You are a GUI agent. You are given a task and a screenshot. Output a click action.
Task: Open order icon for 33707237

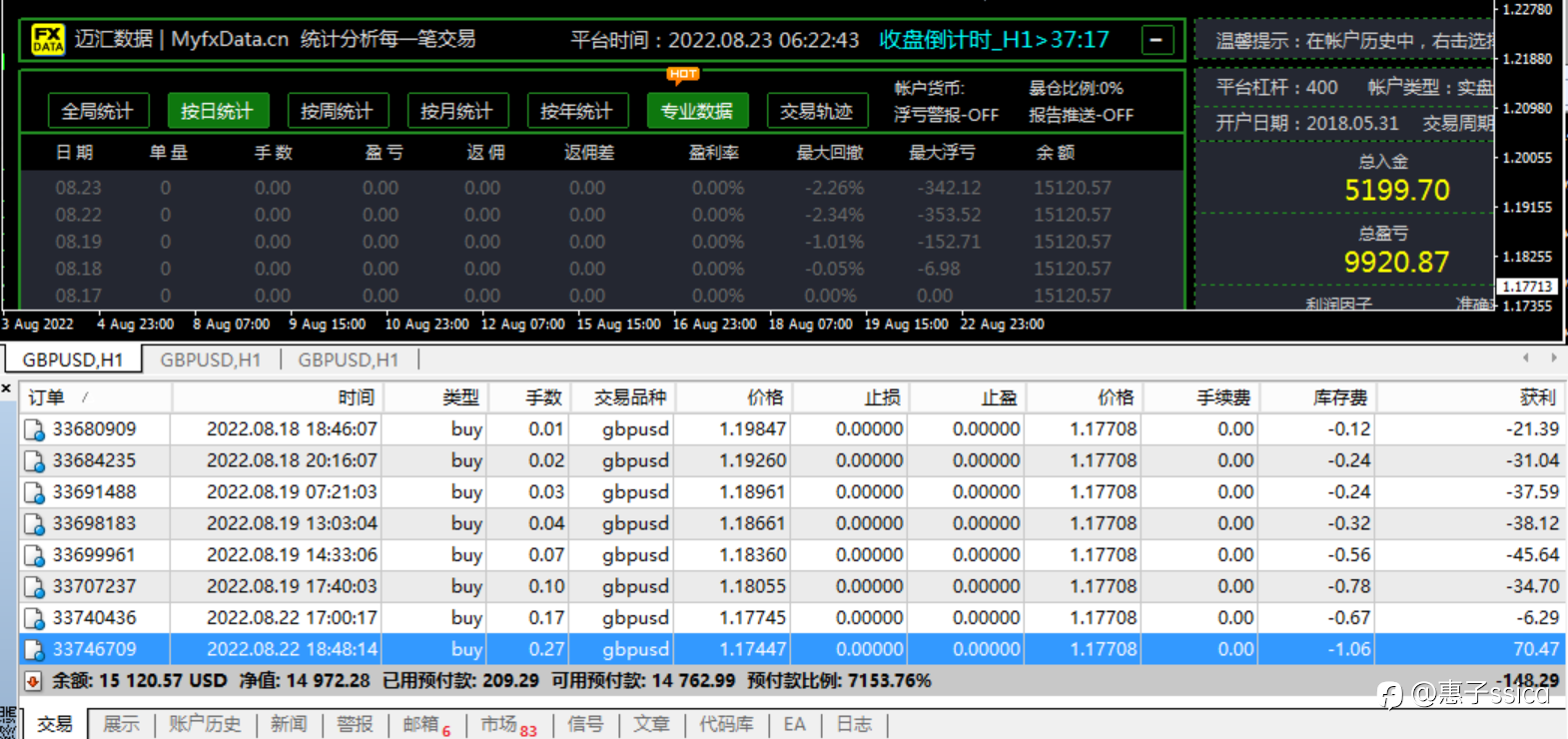click(x=35, y=587)
